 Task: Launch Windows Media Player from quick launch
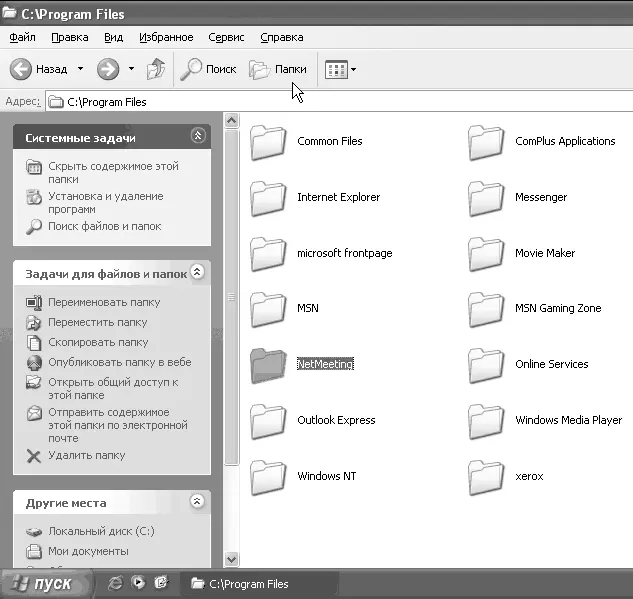[138, 582]
